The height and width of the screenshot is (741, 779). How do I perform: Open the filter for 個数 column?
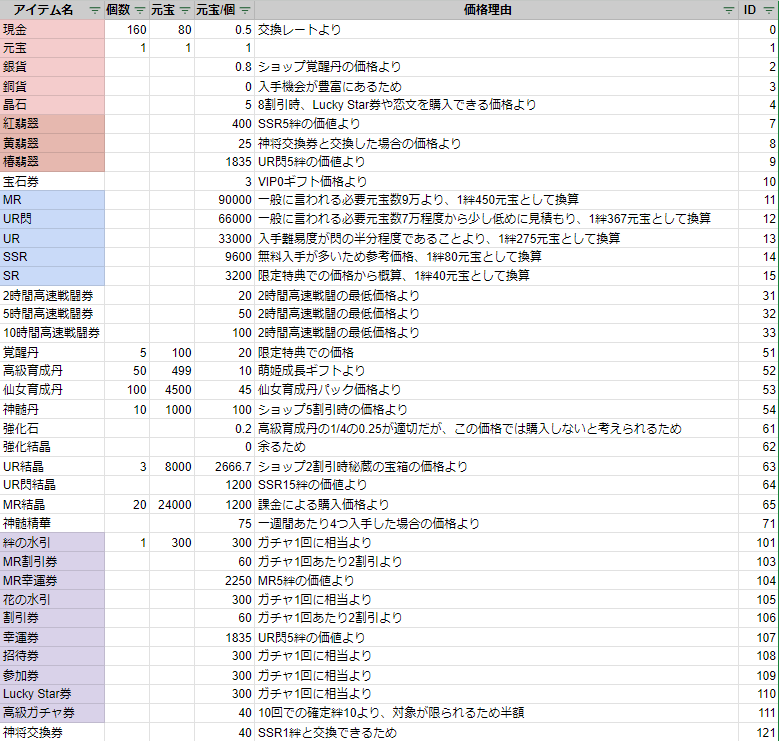point(140,10)
